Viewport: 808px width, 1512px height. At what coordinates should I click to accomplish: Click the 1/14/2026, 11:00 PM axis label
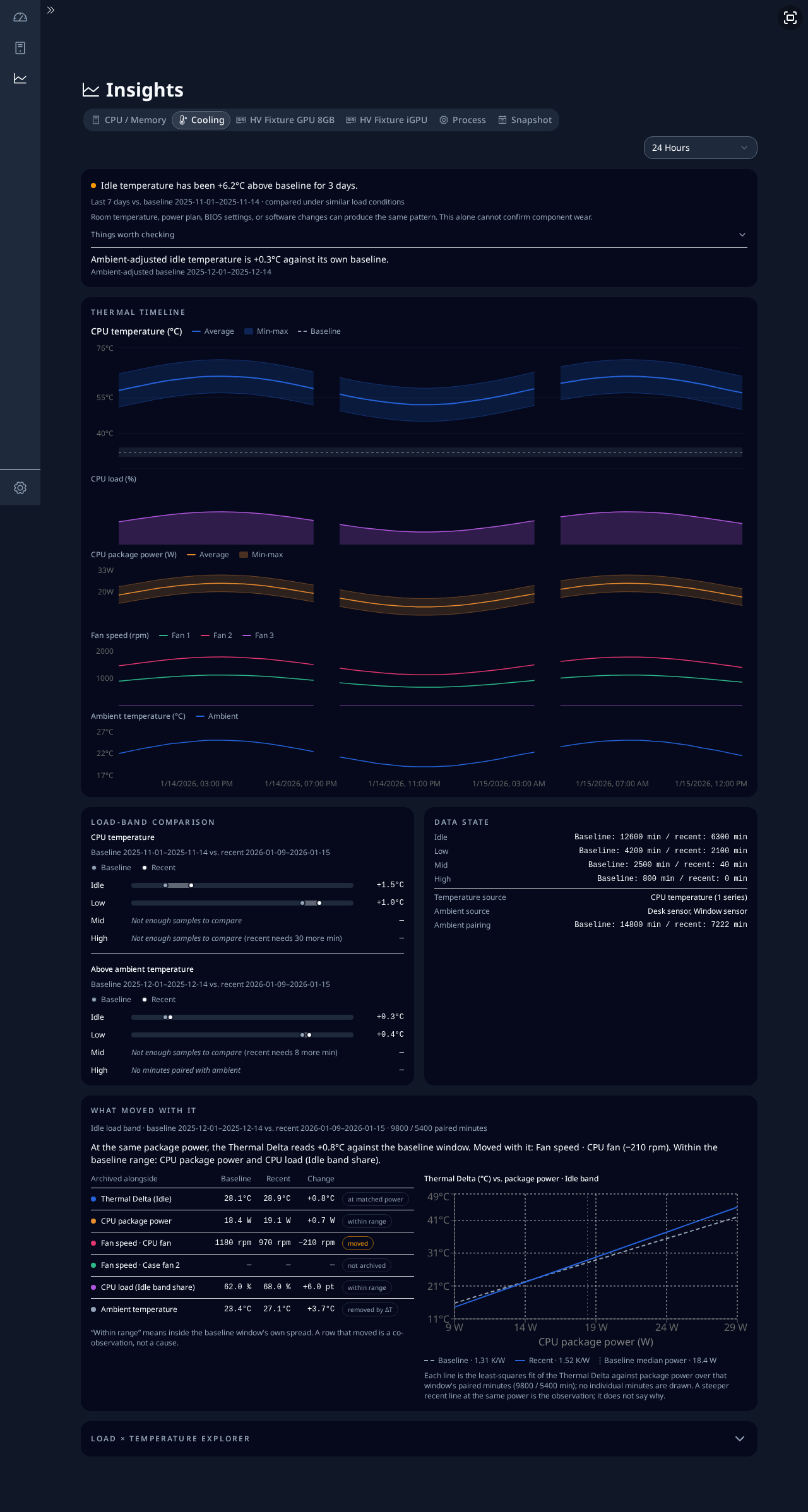tap(404, 784)
